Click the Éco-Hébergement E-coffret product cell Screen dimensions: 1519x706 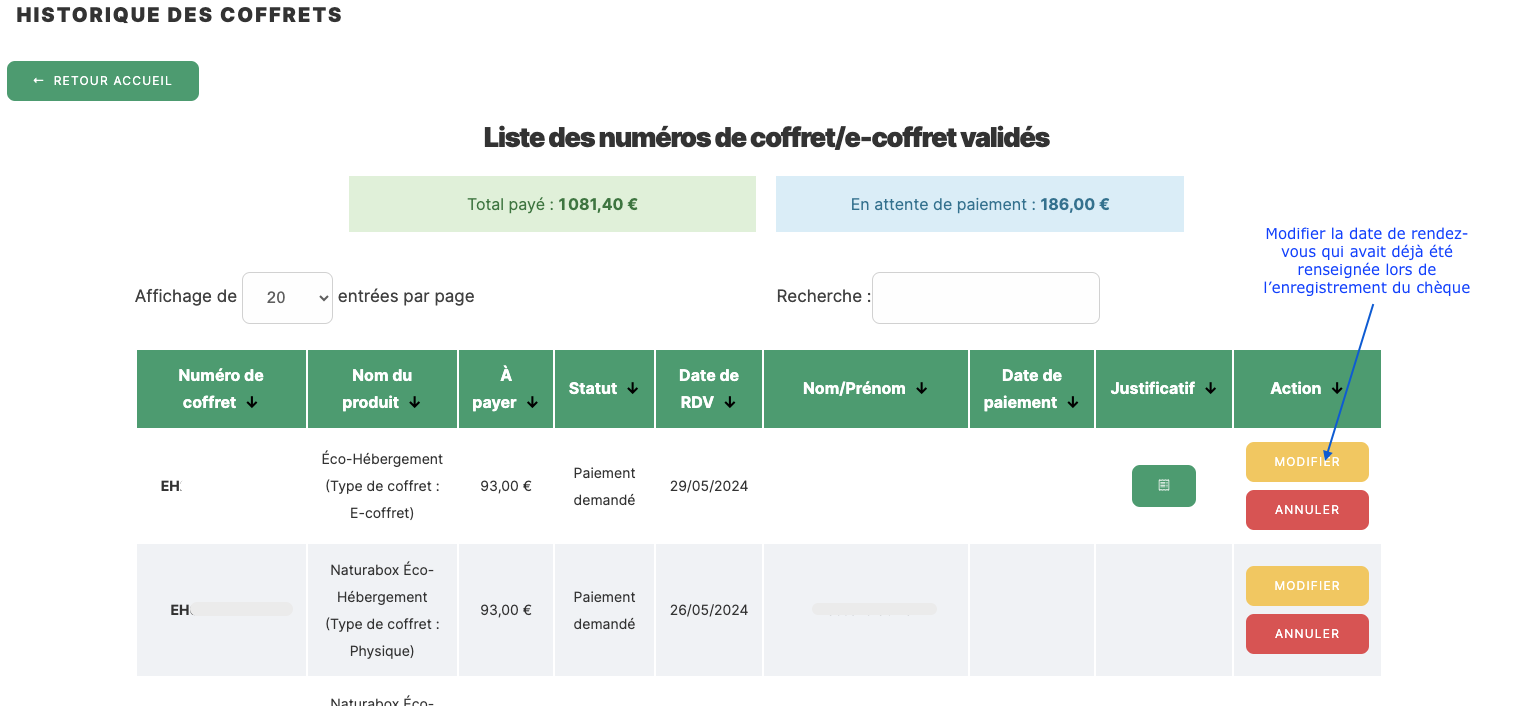(382, 486)
